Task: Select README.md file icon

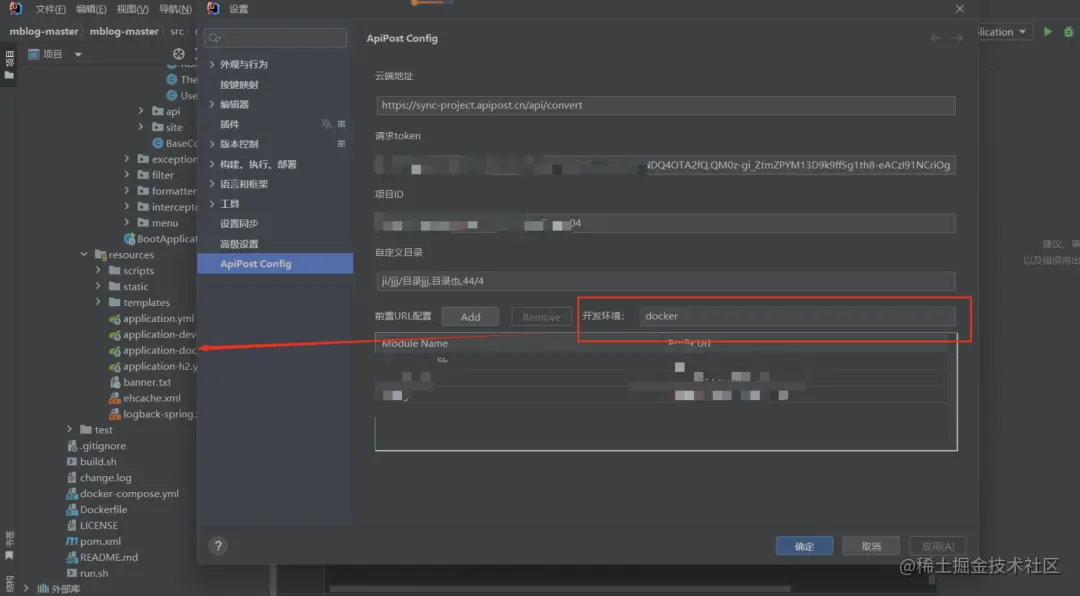Action: (x=72, y=557)
